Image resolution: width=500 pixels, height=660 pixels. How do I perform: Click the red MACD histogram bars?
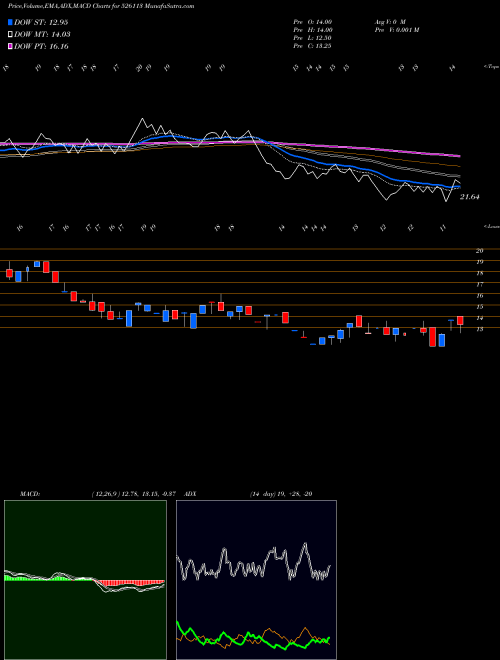pyautogui.click(x=128, y=583)
